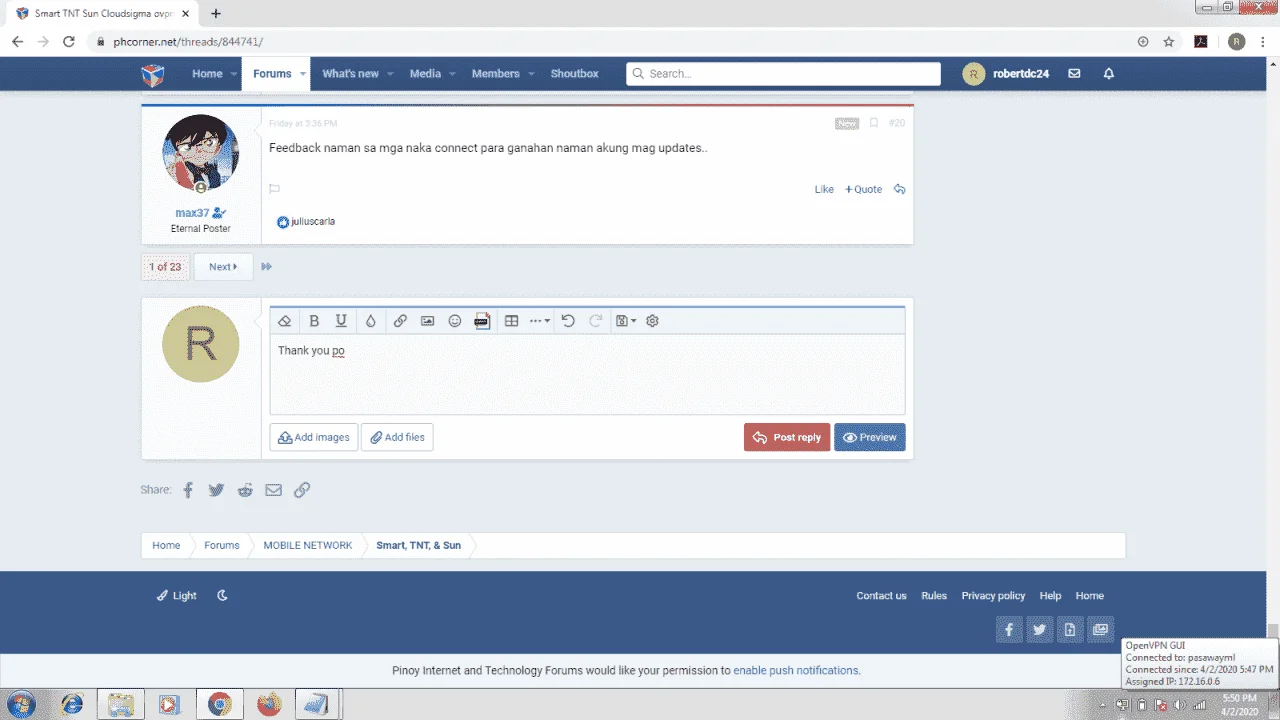Open the Media navigation tab
This screenshot has height=720, width=1280.
[425, 74]
